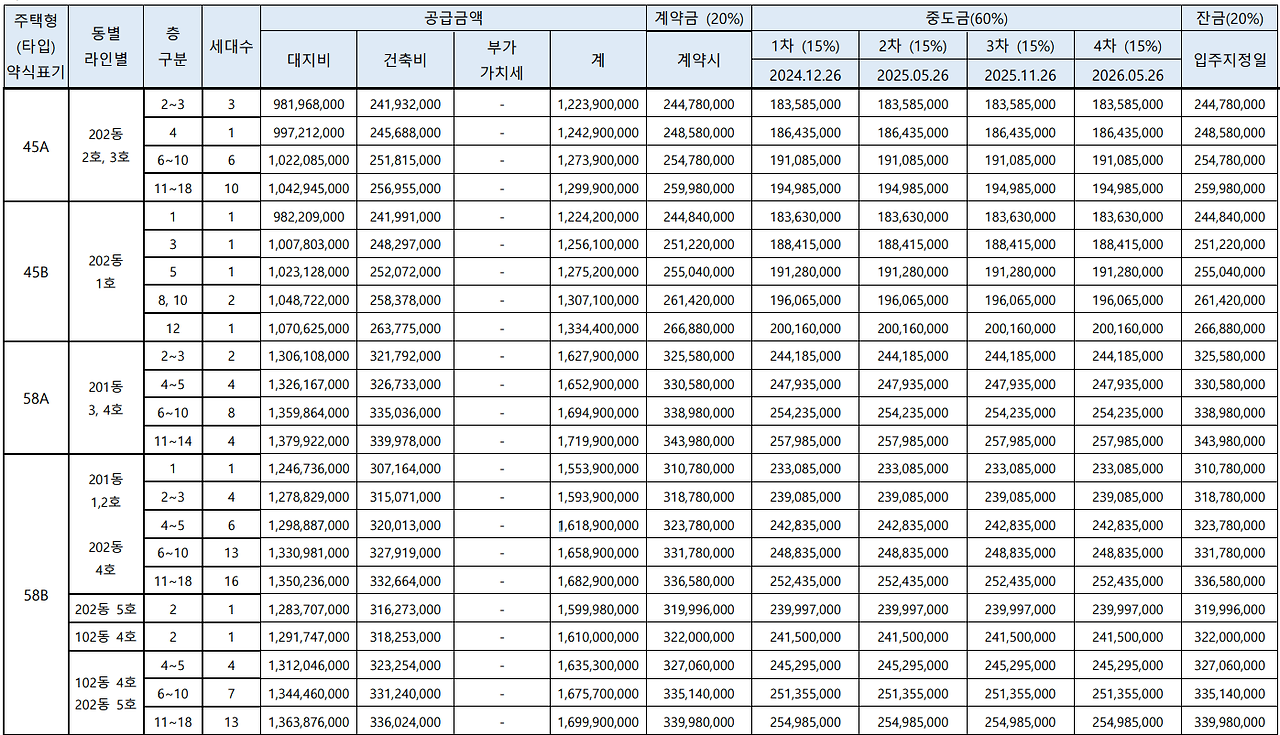Viewport: 1280px width, 735px height.
Task: Select total 1,699,900,000
Action: tap(597, 720)
